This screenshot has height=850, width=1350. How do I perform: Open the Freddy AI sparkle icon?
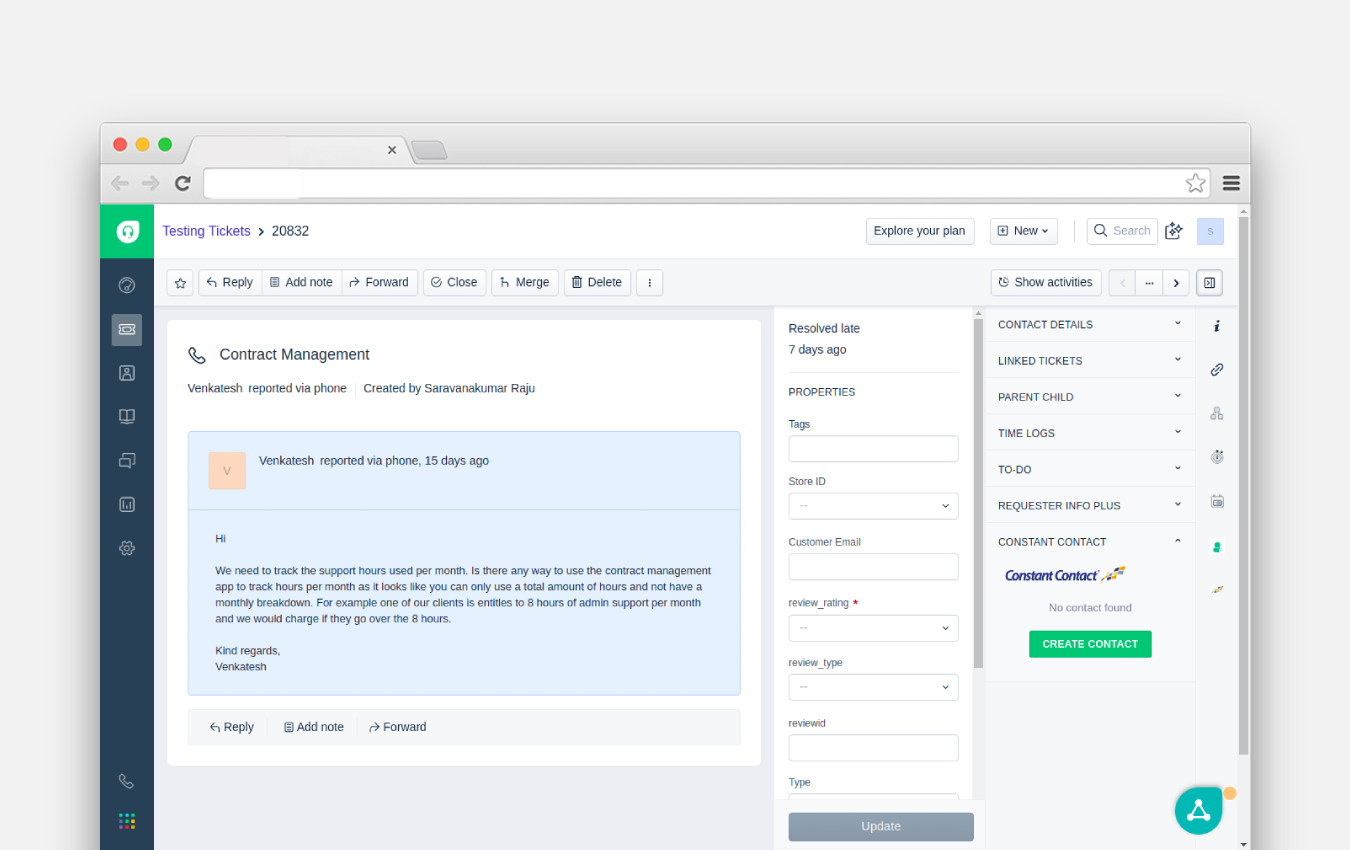tap(1174, 231)
